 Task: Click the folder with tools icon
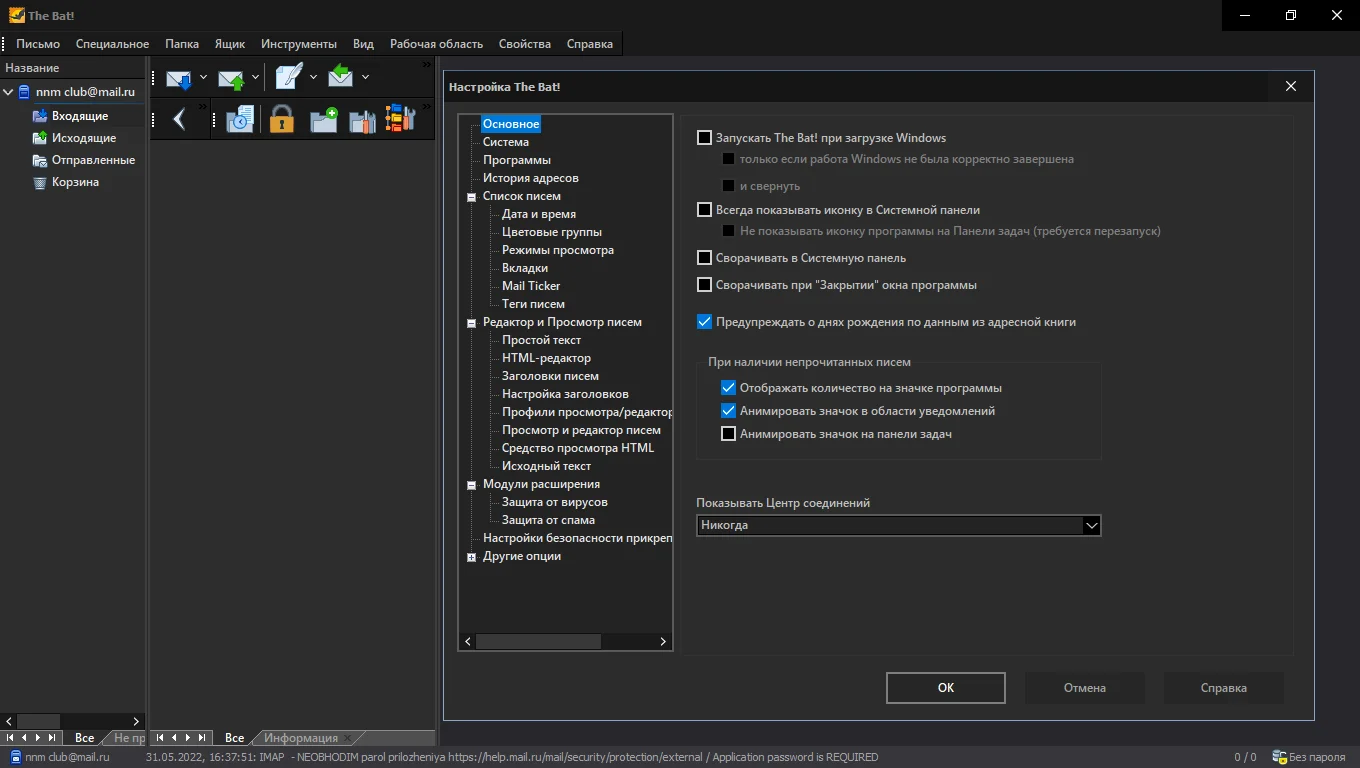click(x=362, y=121)
